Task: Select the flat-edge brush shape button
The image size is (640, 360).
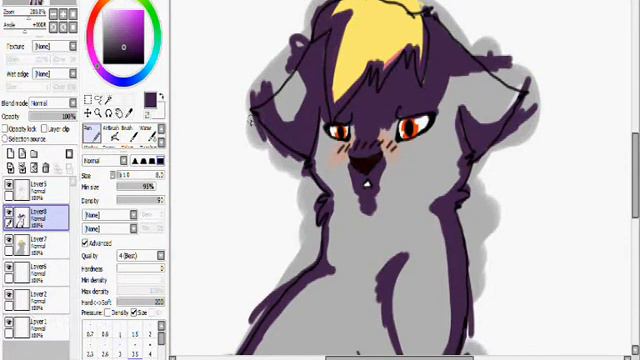Action: point(160,161)
